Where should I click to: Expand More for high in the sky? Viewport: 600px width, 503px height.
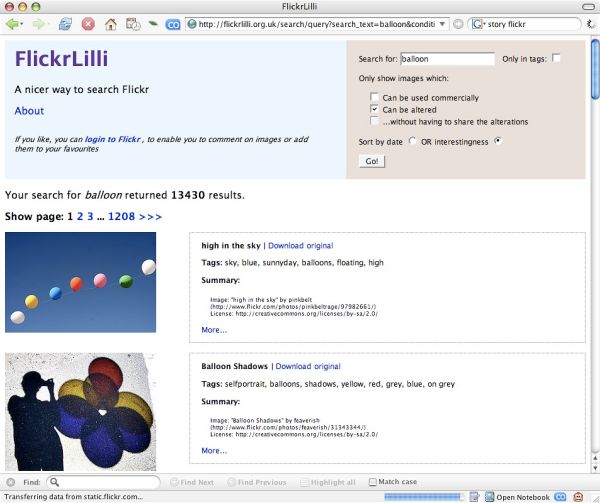point(214,330)
